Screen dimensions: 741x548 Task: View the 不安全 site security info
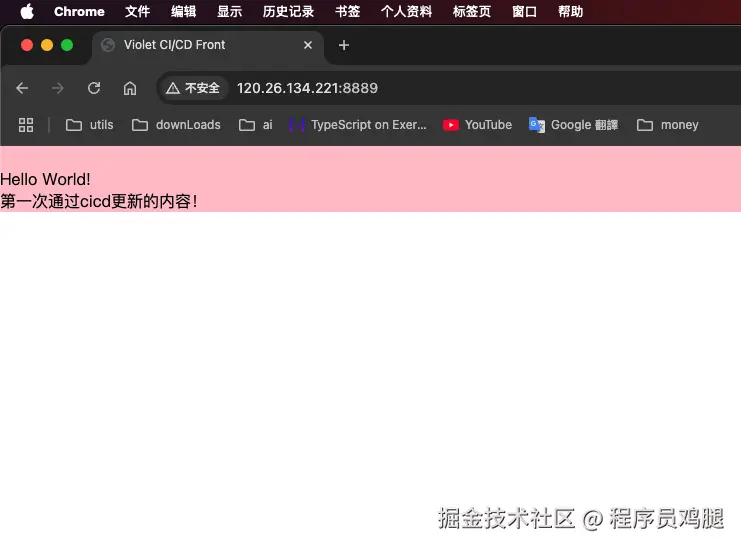193,88
